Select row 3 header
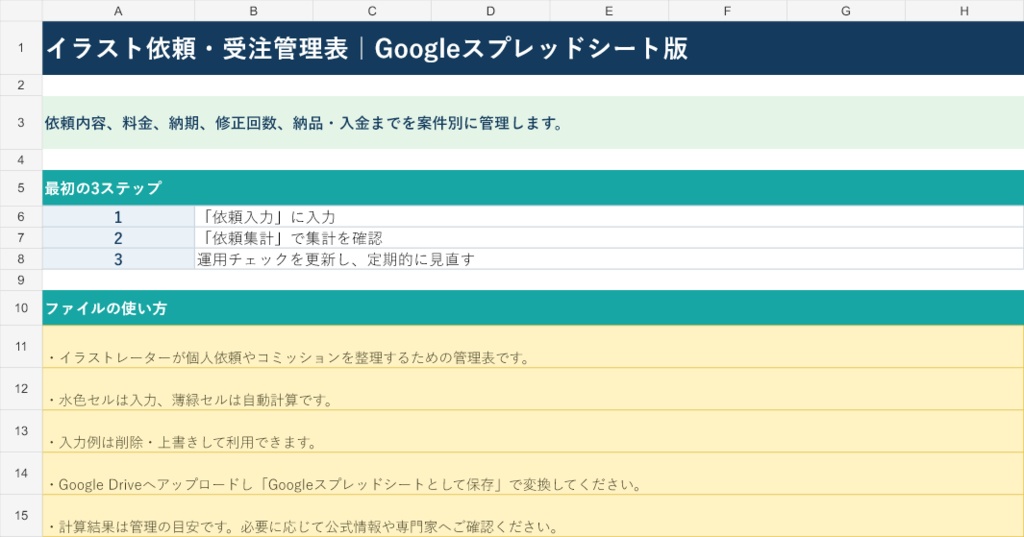Viewport: 1024px width, 537px height. (x=21, y=122)
